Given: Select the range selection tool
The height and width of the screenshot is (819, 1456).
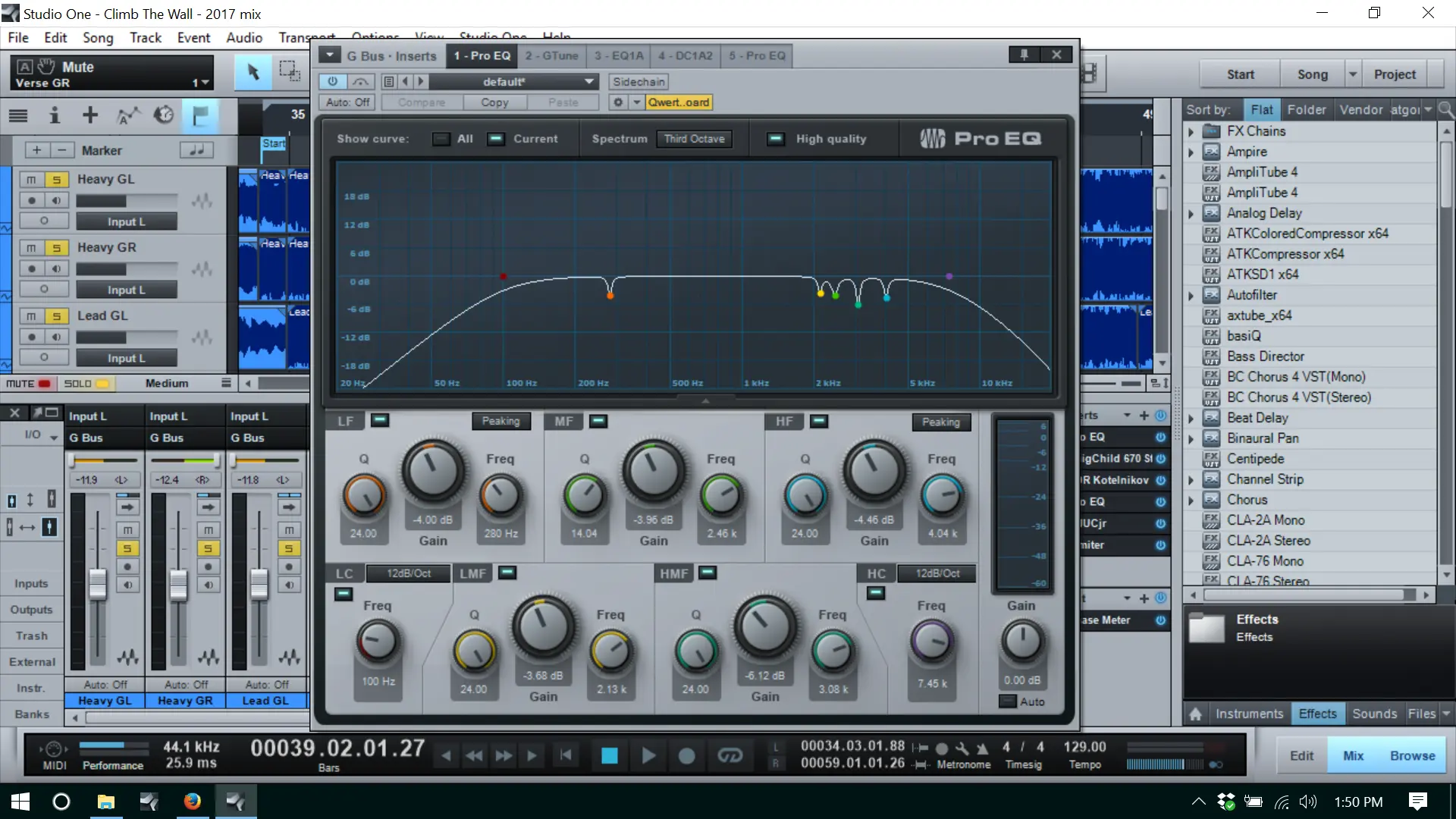Looking at the screenshot, I should click(x=290, y=71).
